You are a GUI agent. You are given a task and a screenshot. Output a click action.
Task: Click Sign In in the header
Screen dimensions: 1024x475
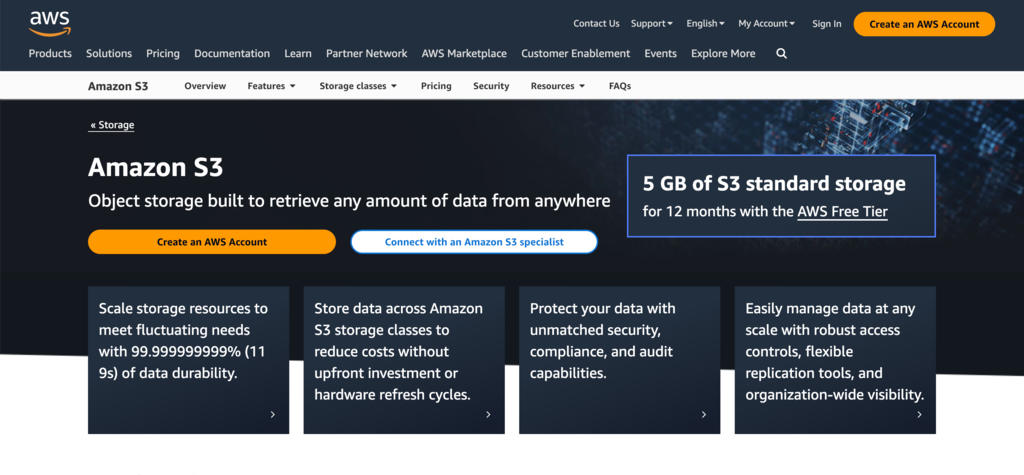[x=826, y=24]
